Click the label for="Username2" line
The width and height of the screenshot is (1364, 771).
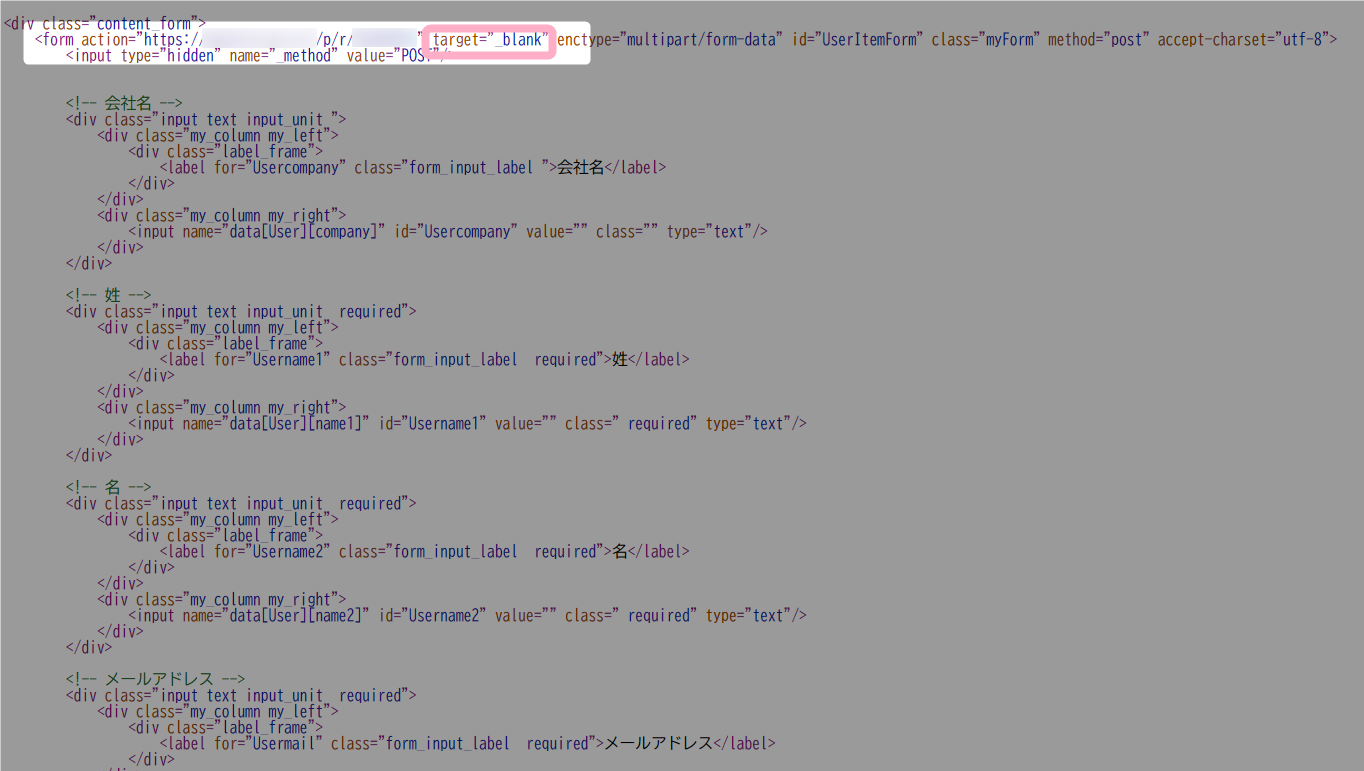[x=424, y=552]
